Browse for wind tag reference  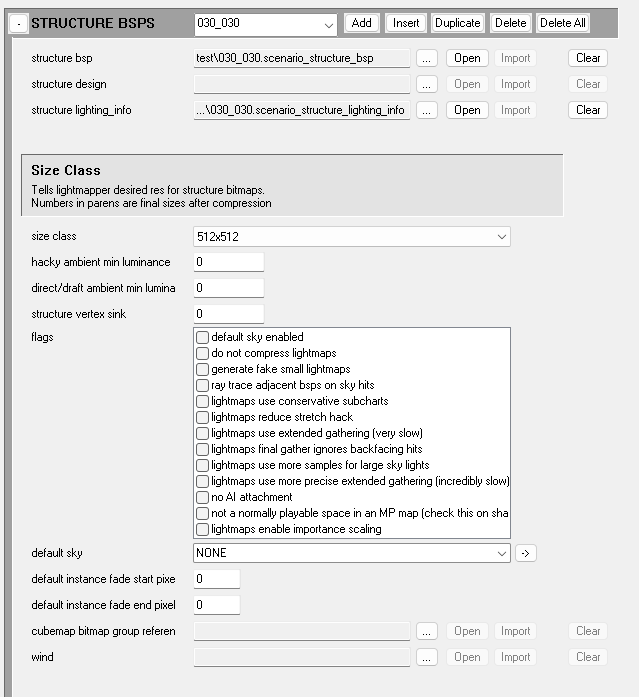pyautogui.click(x=427, y=657)
